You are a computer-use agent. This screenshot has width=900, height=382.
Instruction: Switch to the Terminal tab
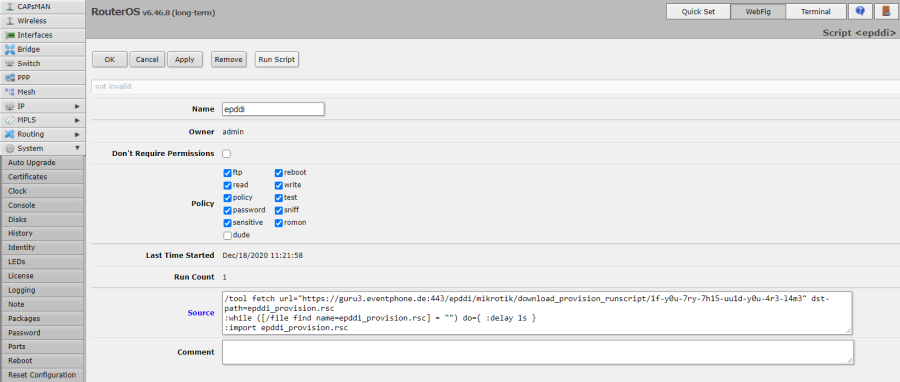816,11
